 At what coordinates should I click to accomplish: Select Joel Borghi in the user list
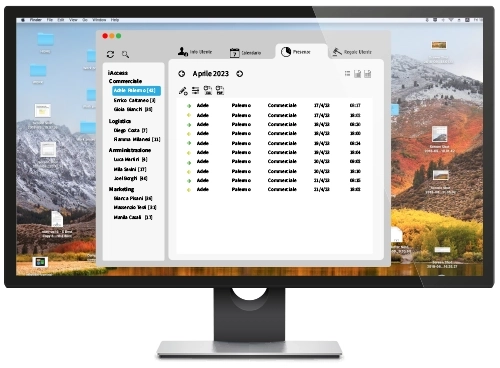pos(130,178)
